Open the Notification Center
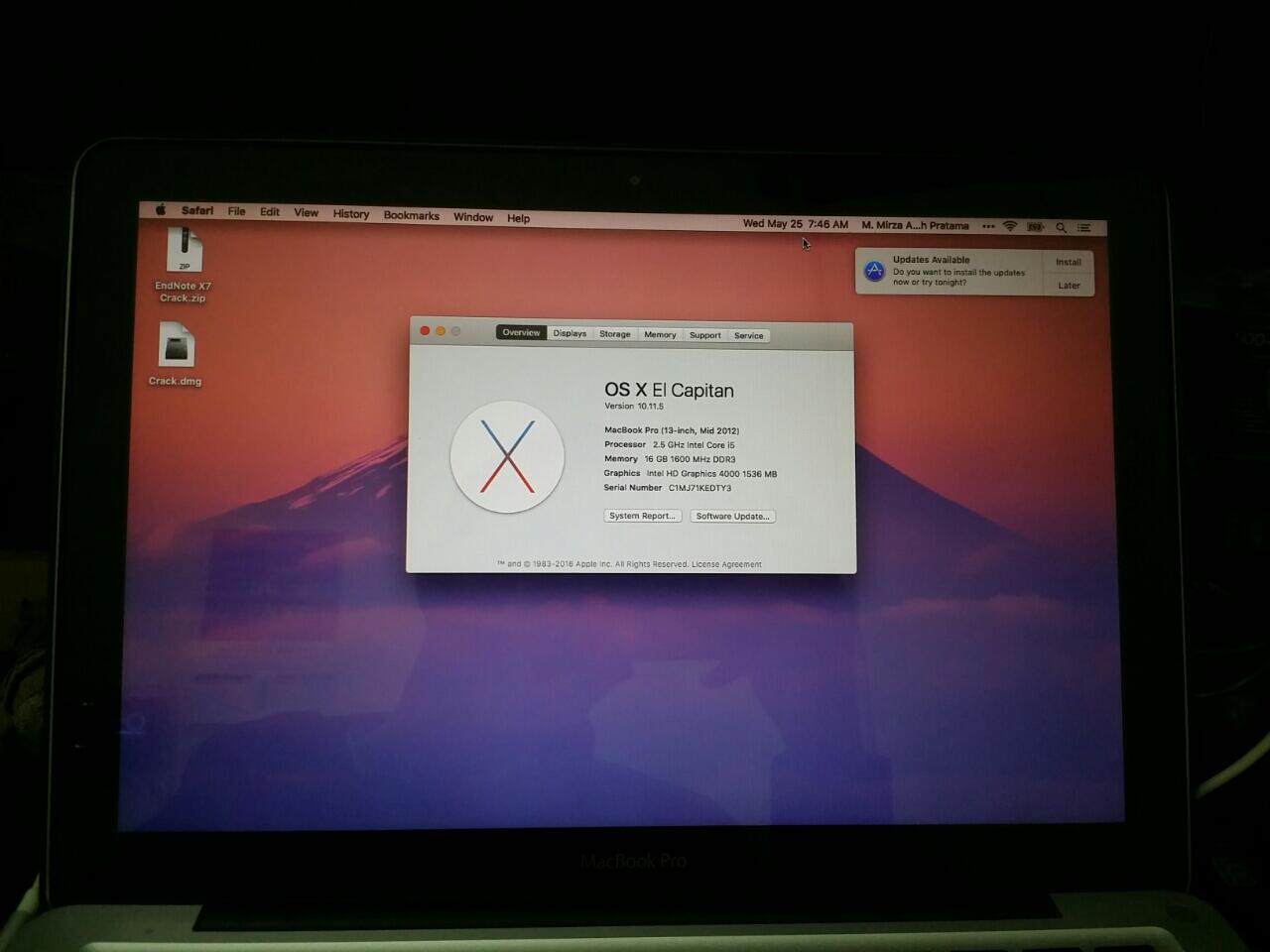 click(x=1084, y=227)
